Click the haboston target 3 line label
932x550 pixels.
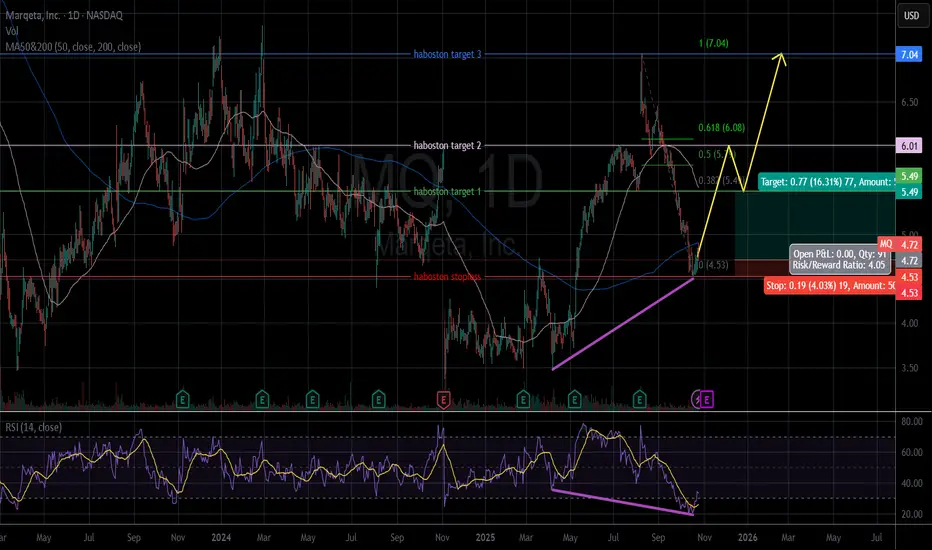pyautogui.click(x=448, y=54)
